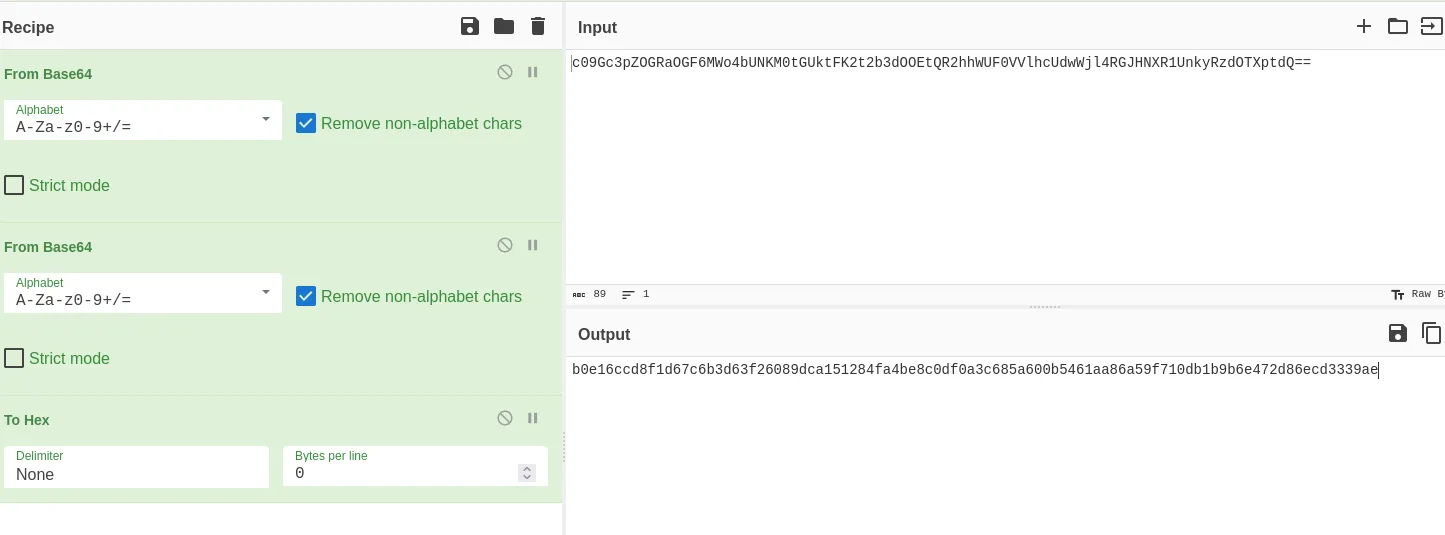This screenshot has width=1445, height=535.
Task: Save the current recipe
Action: coord(470,26)
